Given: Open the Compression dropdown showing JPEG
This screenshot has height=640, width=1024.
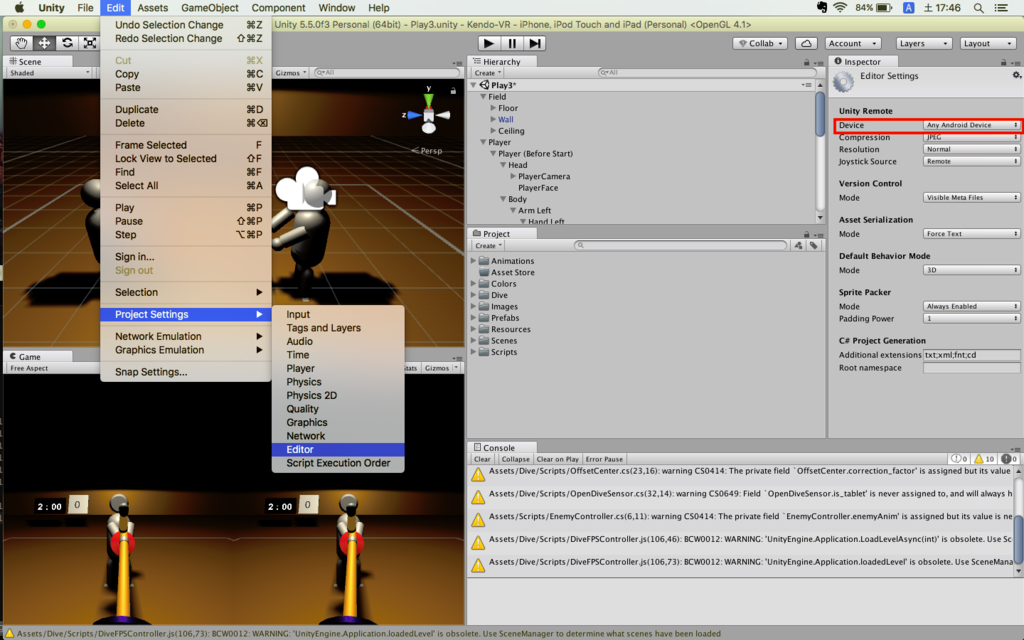Looking at the screenshot, I should (971, 137).
